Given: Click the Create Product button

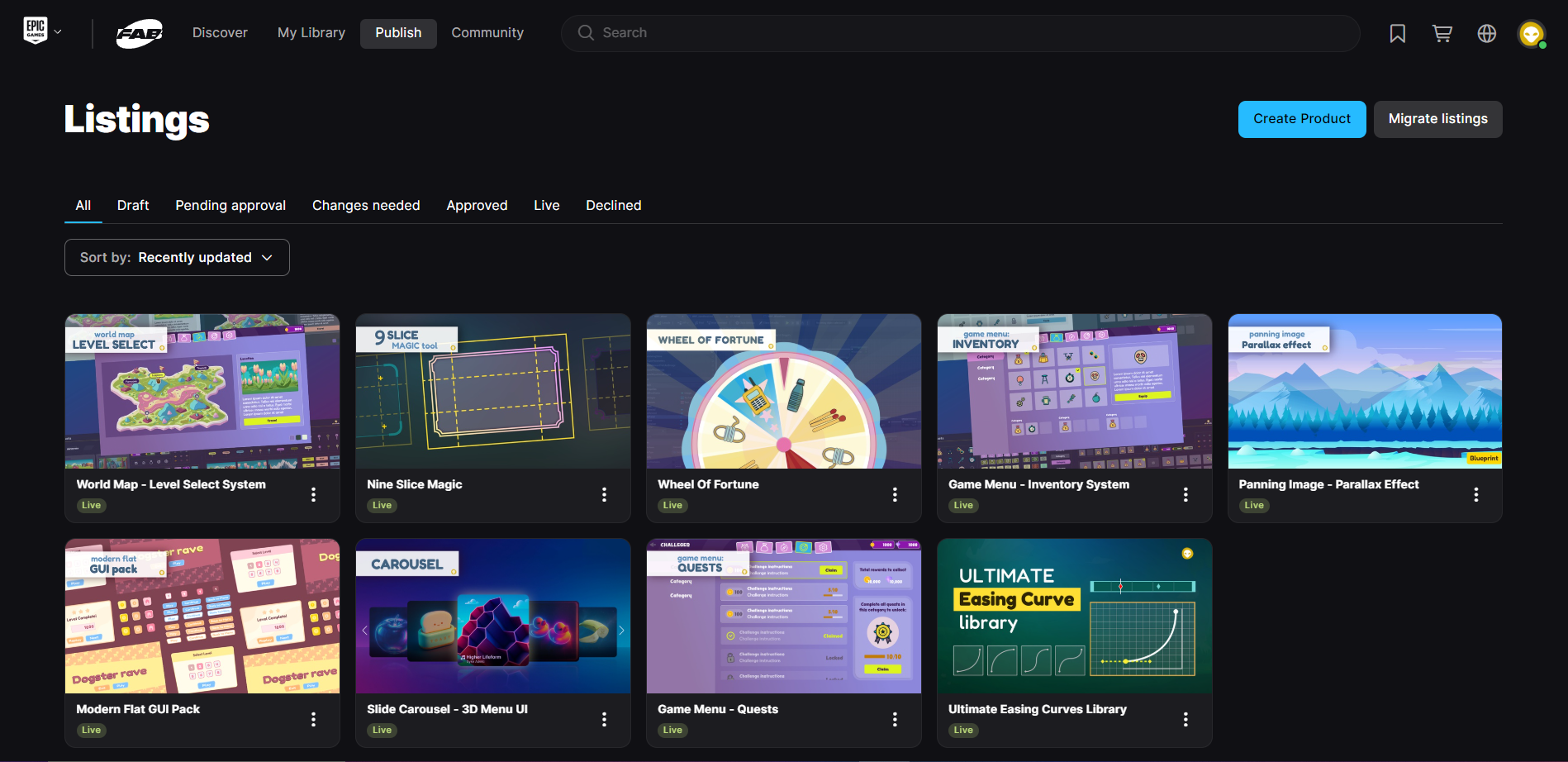Looking at the screenshot, I should 1301,119.
